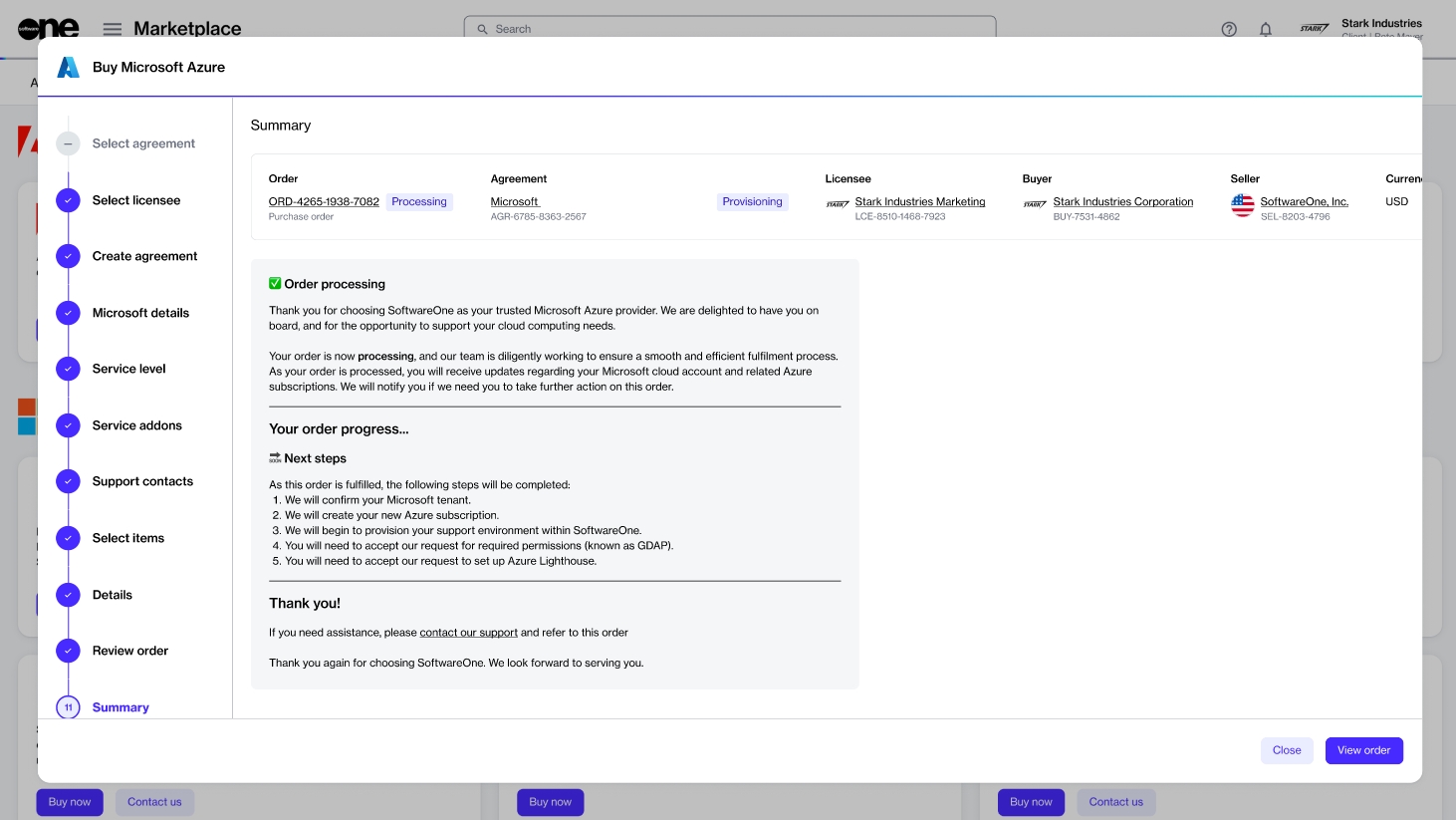Open the notifications bell
1456x820 pixels.
point(1265,29)
